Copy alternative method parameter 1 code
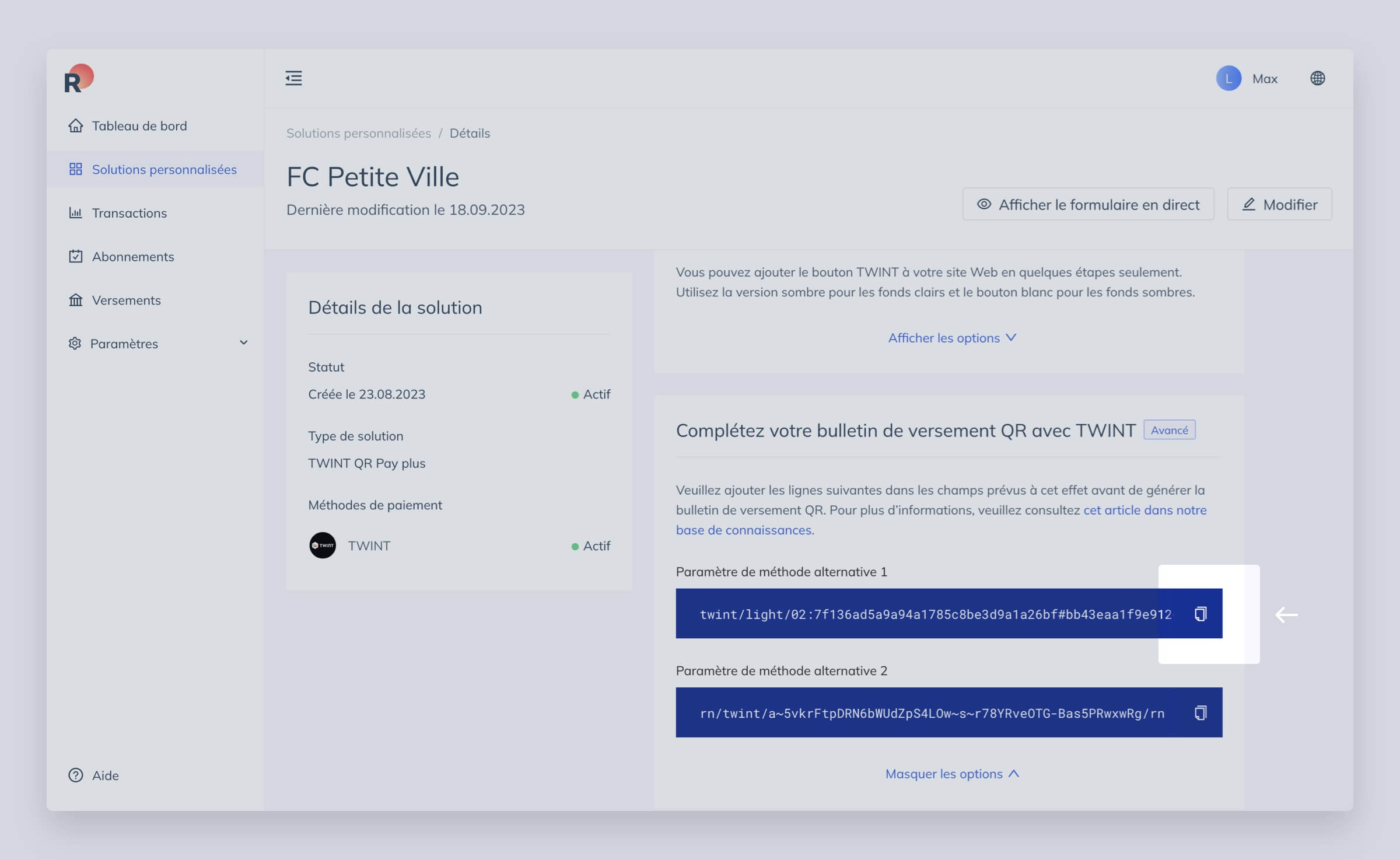This screenshot has width=1400, height=860. click(1200, 614)
